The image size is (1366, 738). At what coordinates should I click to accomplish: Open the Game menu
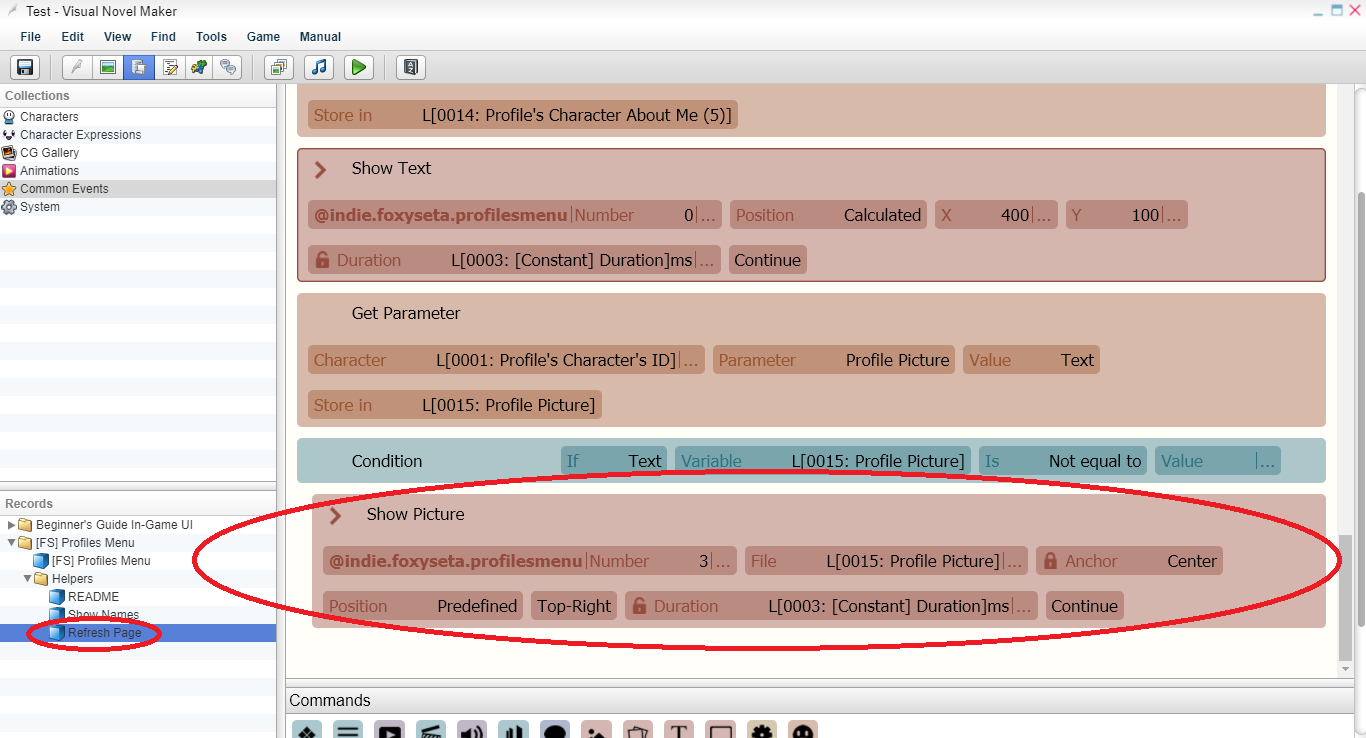tap(263, 37)
